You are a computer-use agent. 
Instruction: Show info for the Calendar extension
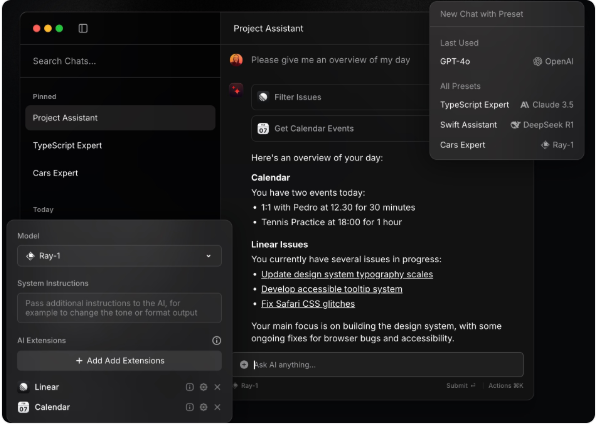(190, 407)
